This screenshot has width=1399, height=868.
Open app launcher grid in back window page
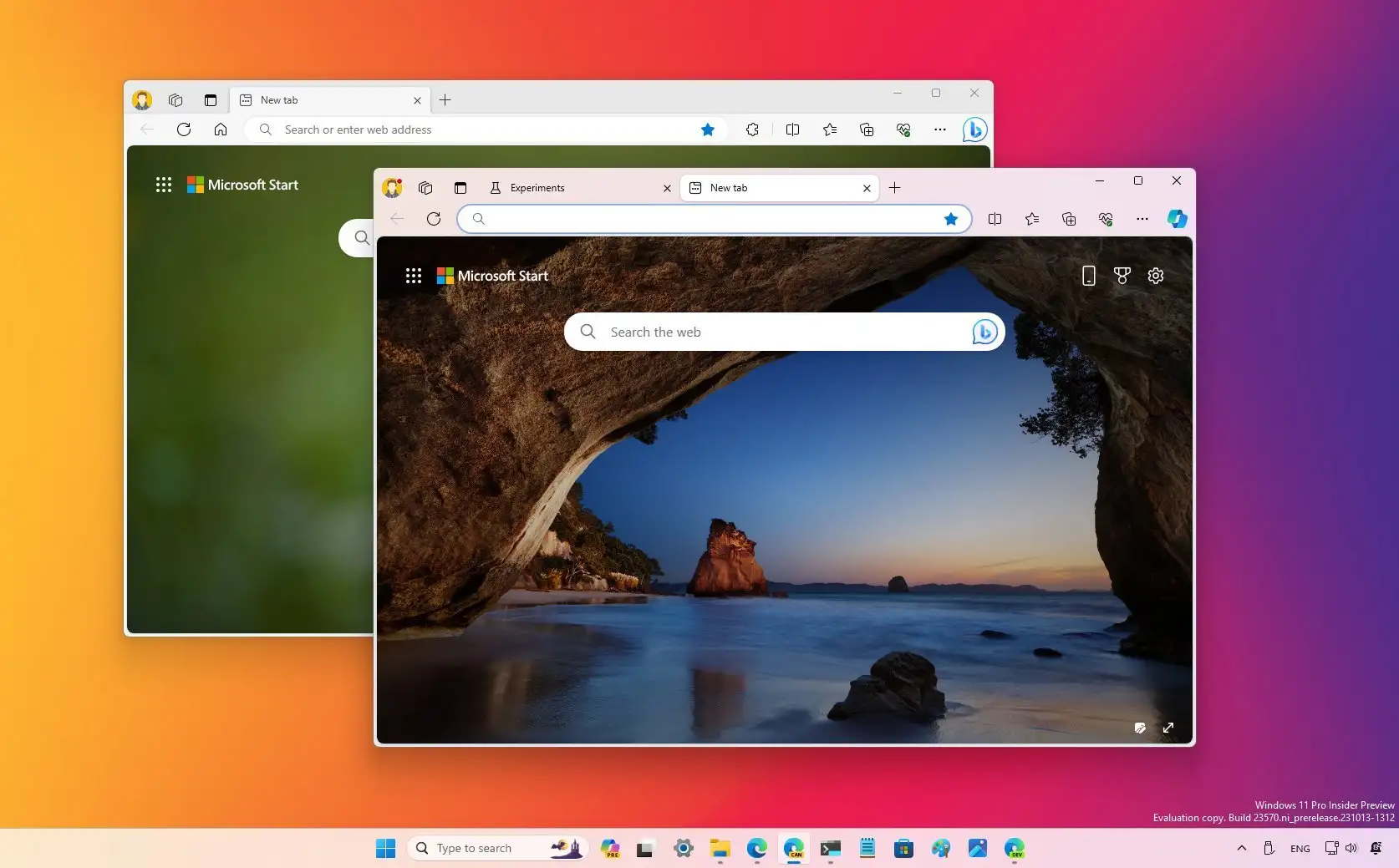[164, 185]
